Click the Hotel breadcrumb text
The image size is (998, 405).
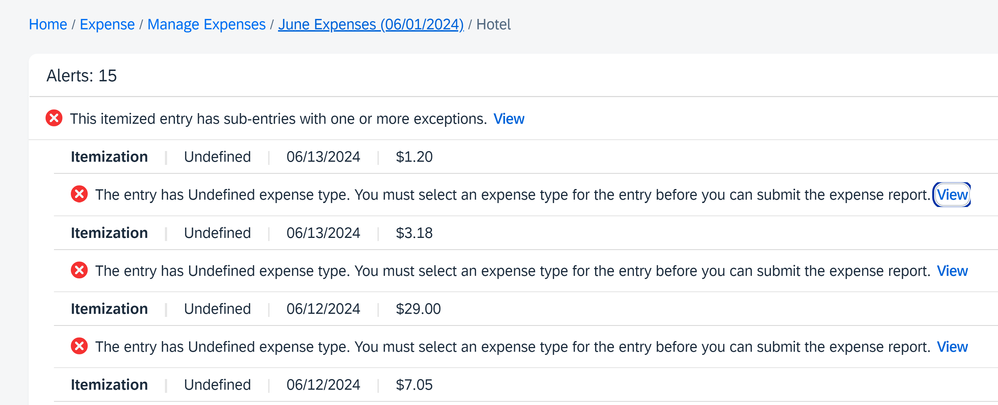click(493, 25)
